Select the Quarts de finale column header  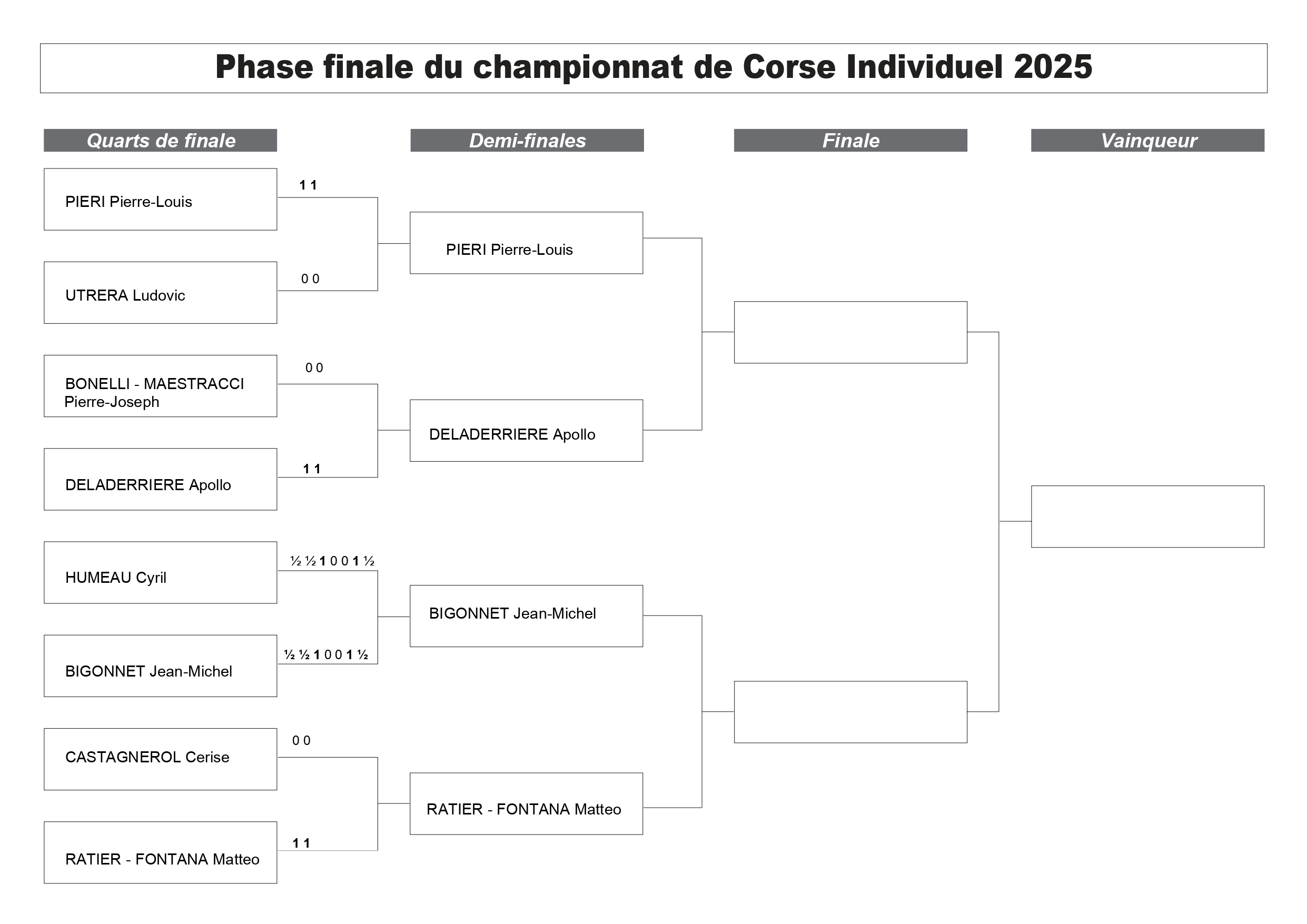point(161,141)
